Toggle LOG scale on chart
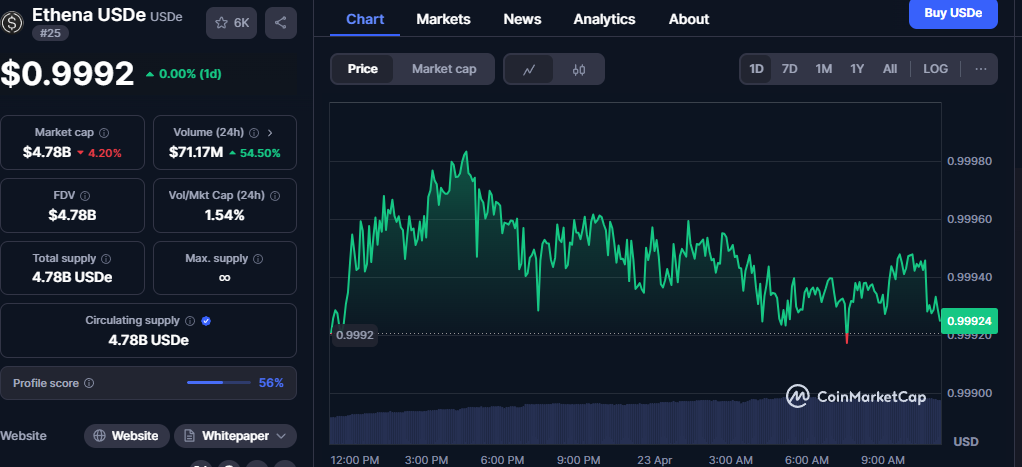This screenshot has width=1022, height=467. click(935, 69)
